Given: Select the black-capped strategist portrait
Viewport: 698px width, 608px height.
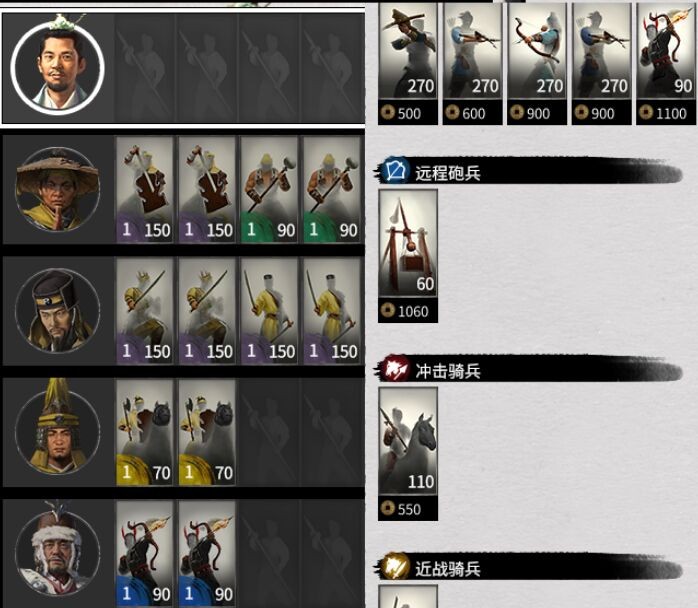Looking at the screenshot, I should pyautogui.click(x=57, y=311).
